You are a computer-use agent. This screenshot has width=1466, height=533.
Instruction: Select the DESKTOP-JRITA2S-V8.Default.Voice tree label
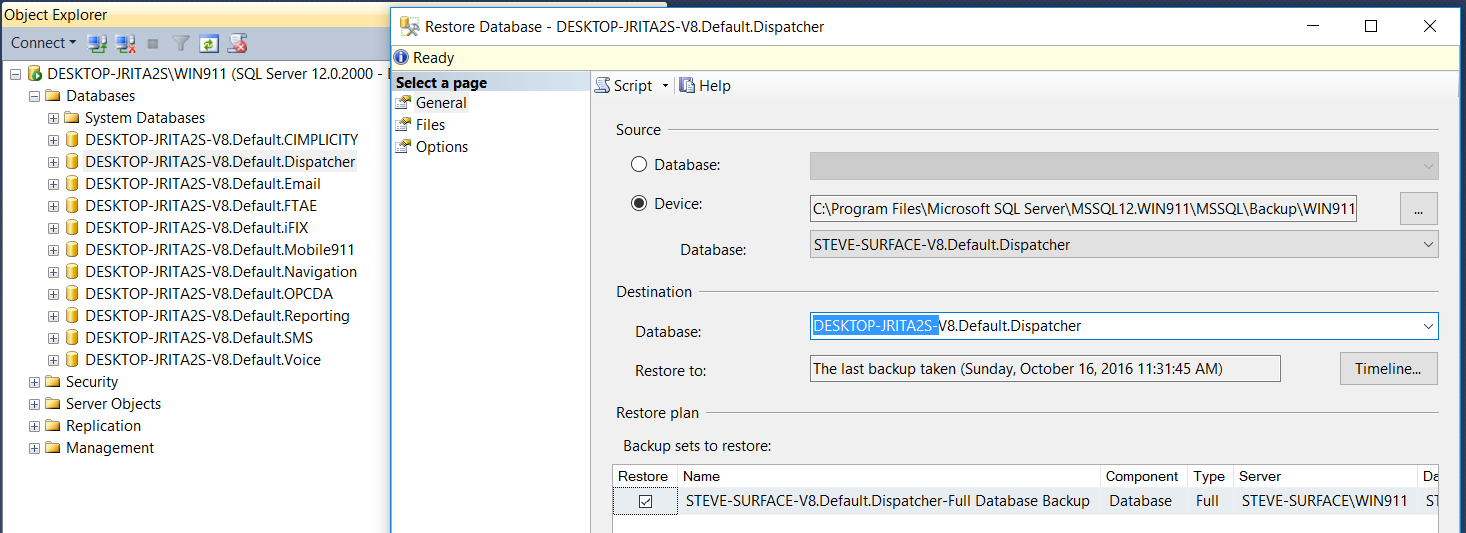[x=203, y=360]
